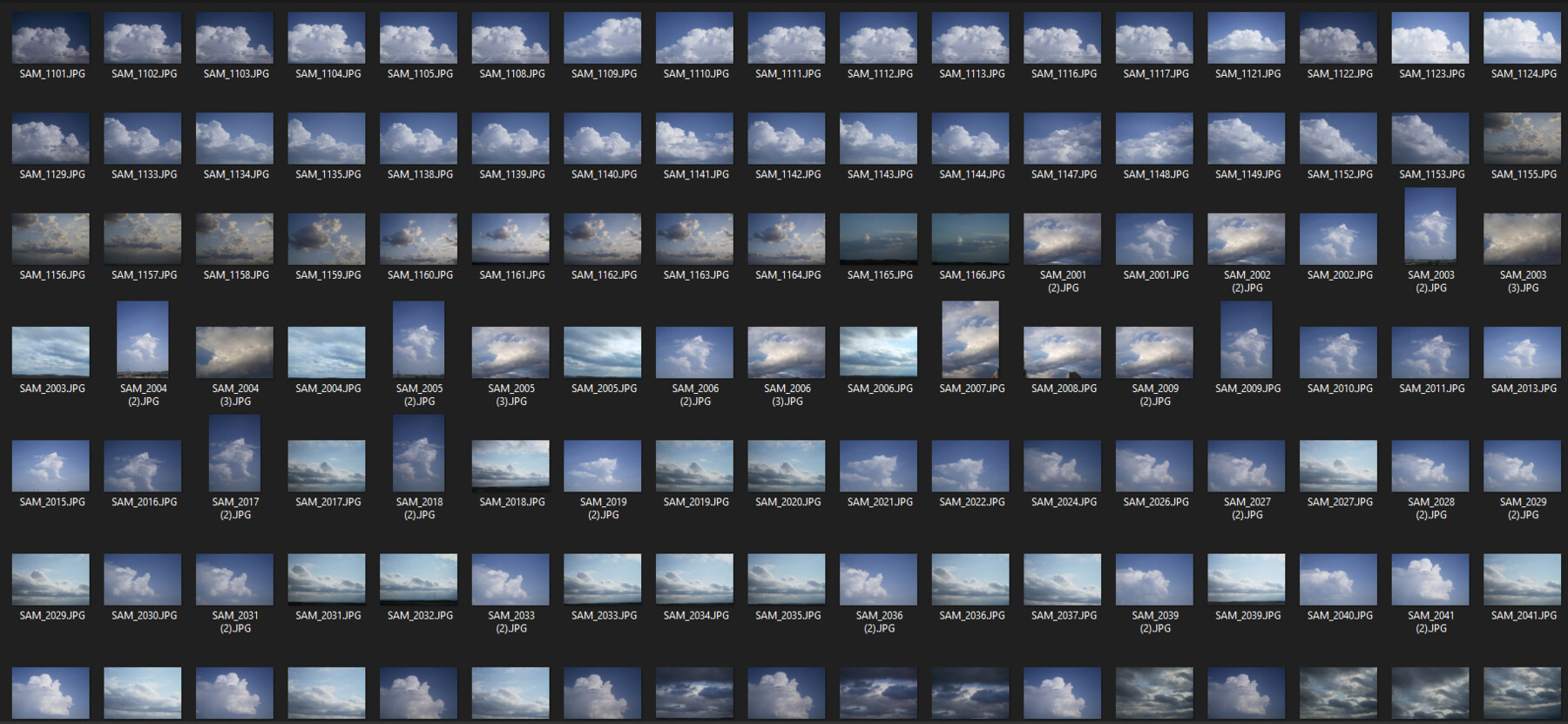Select the SAM_2015.JPG thumbnail
Image resolution: width=1568 pixels, height=724 pixels.
(x=51, y=466)
